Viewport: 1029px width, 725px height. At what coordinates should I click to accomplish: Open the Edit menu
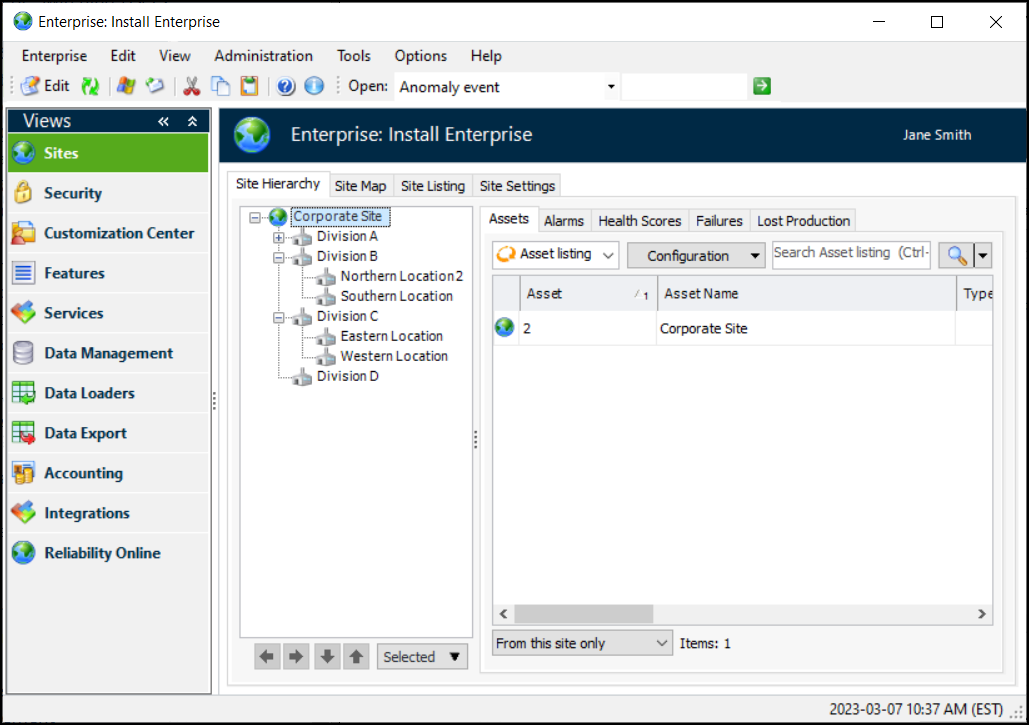click(x=123, y=56)
